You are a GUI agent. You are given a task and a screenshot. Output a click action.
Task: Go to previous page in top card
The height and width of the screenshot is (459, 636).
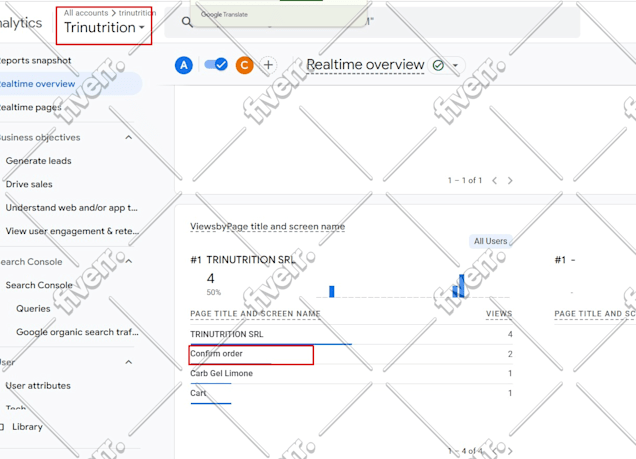click(x=494, y=180)
